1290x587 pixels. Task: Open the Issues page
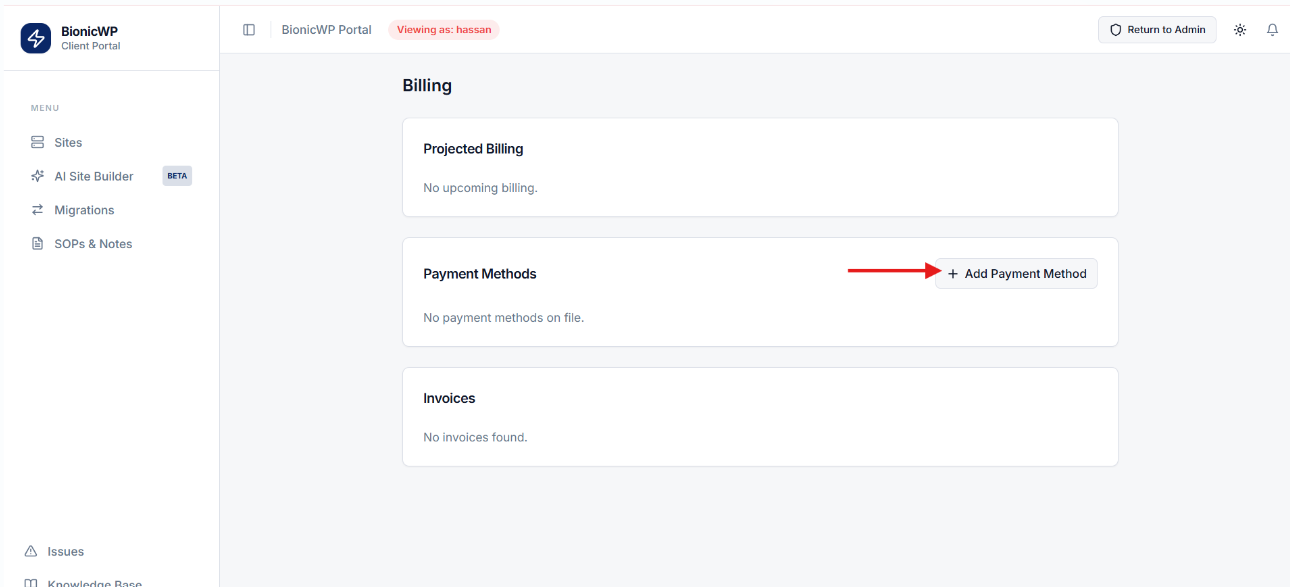110,551
